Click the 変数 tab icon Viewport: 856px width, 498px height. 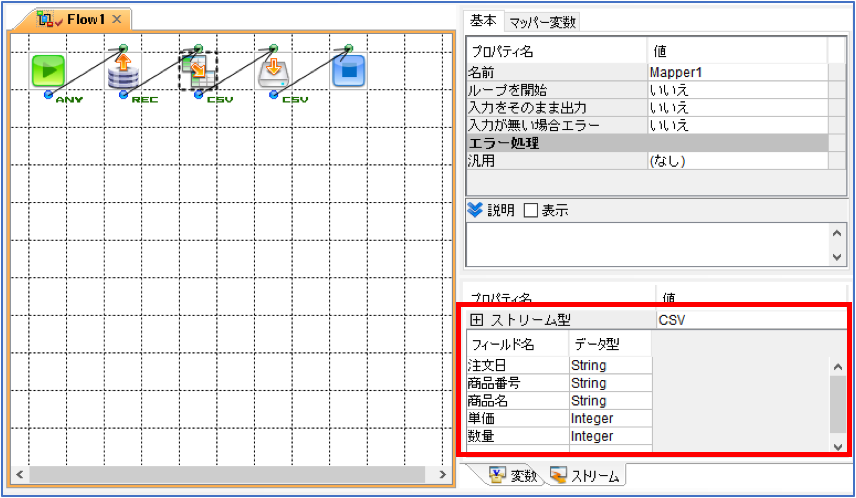[497, 475]
